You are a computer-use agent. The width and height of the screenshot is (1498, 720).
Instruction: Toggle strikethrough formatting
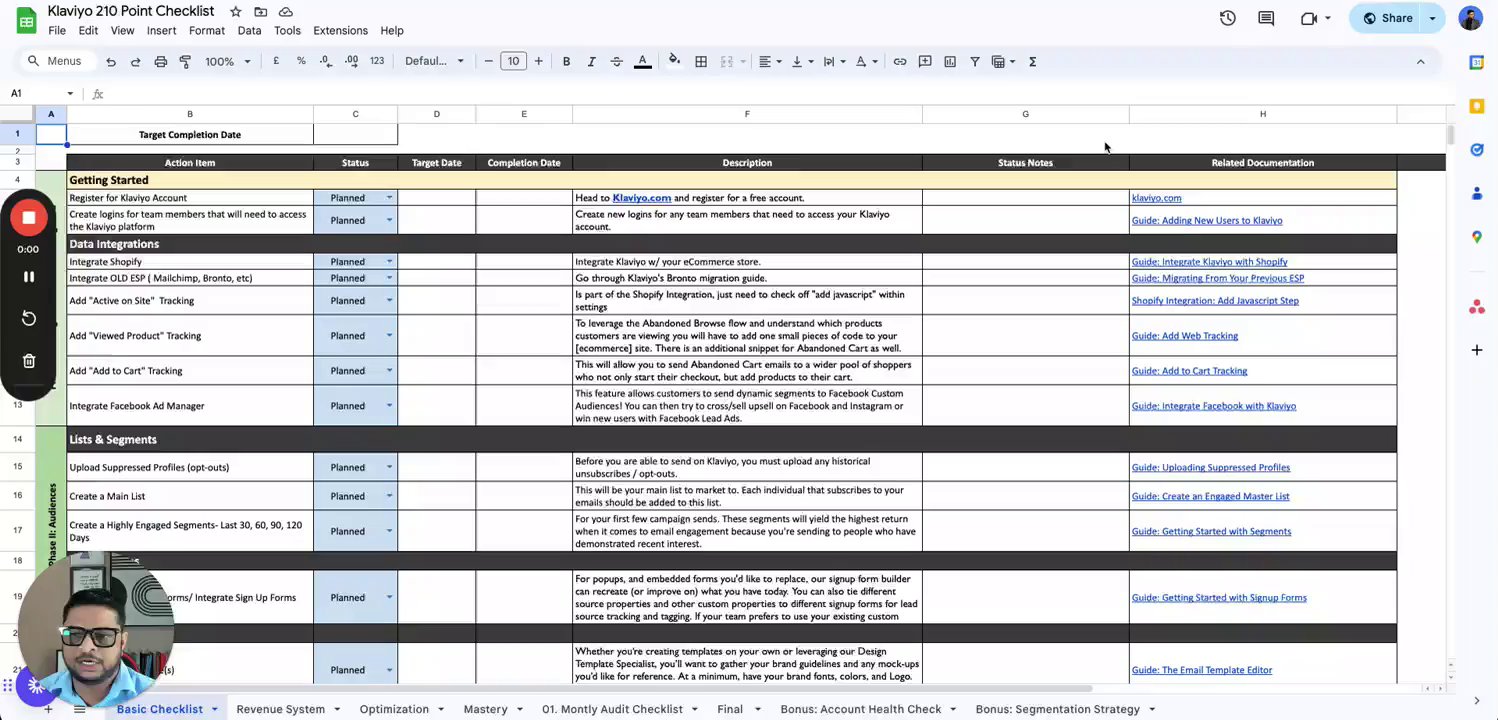[x=616, y=61]
